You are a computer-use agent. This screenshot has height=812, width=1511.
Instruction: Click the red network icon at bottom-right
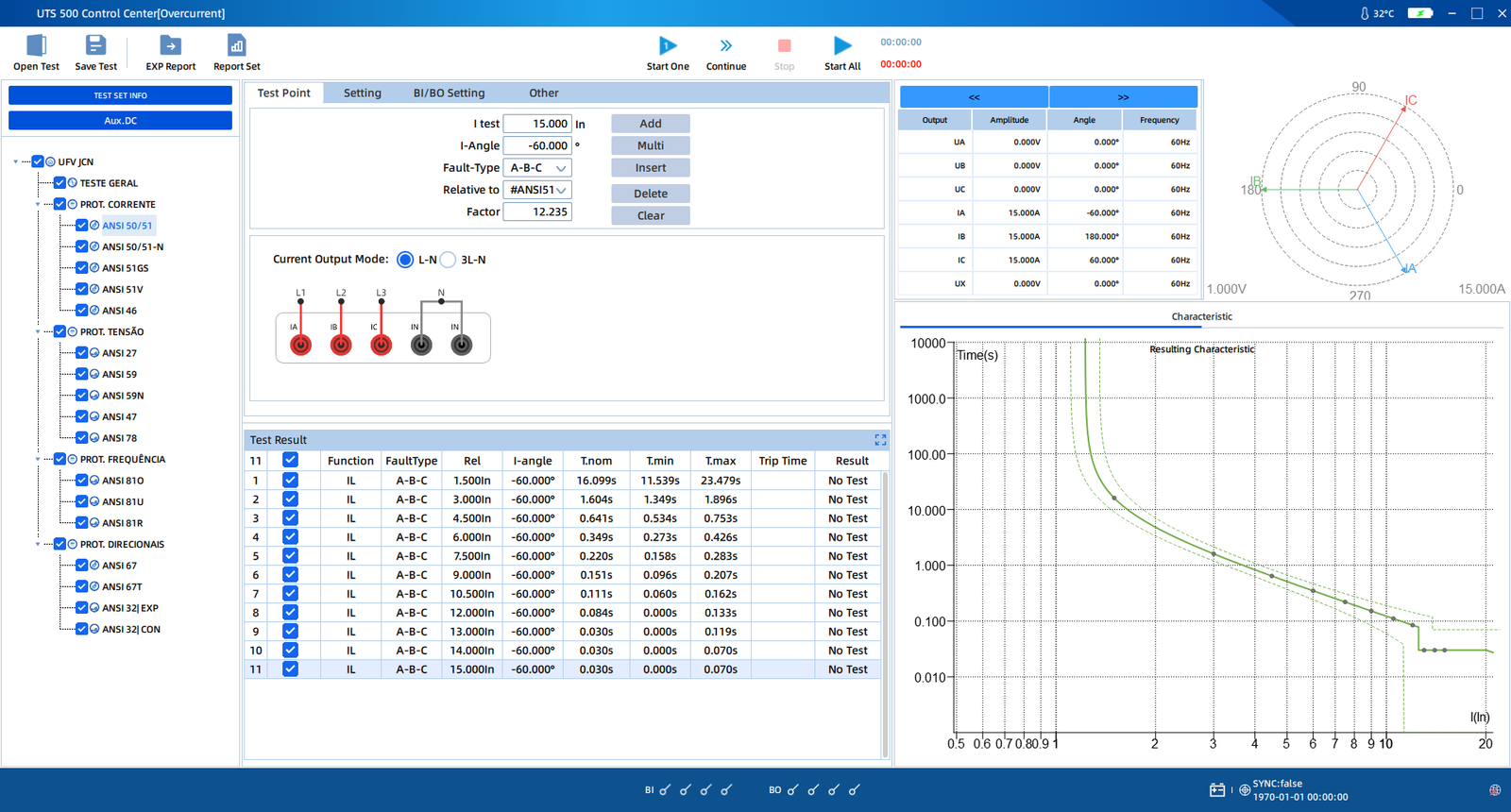click(1495, 790)
